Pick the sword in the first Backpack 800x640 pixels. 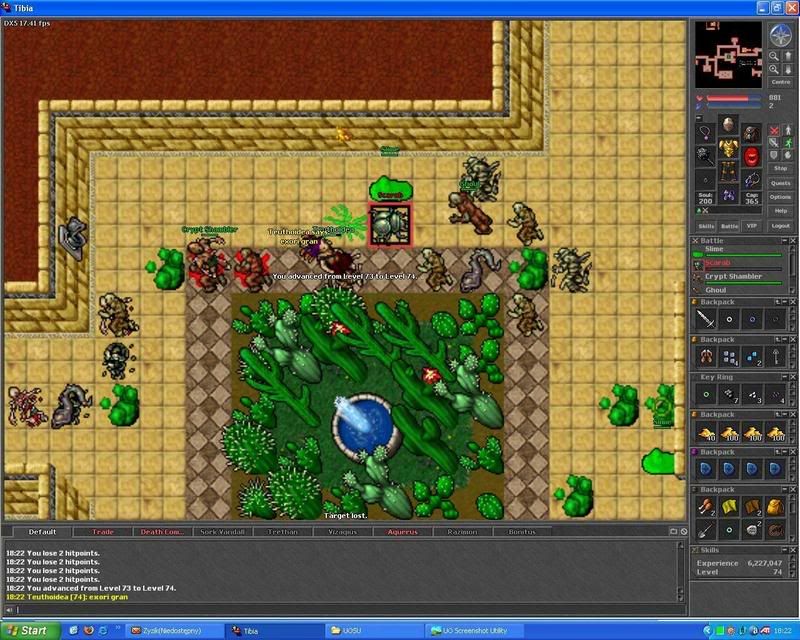click(x=706, y=319)
